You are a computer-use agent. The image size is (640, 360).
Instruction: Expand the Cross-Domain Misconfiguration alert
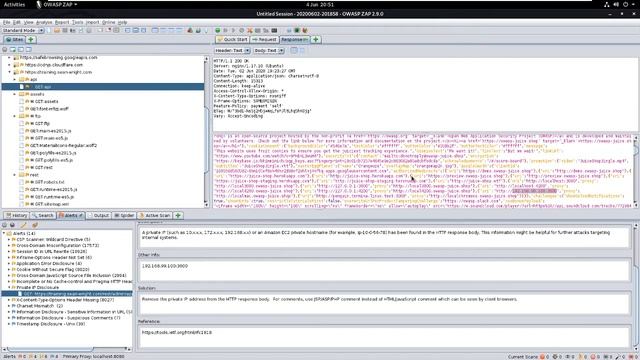[x=9, y=246]
